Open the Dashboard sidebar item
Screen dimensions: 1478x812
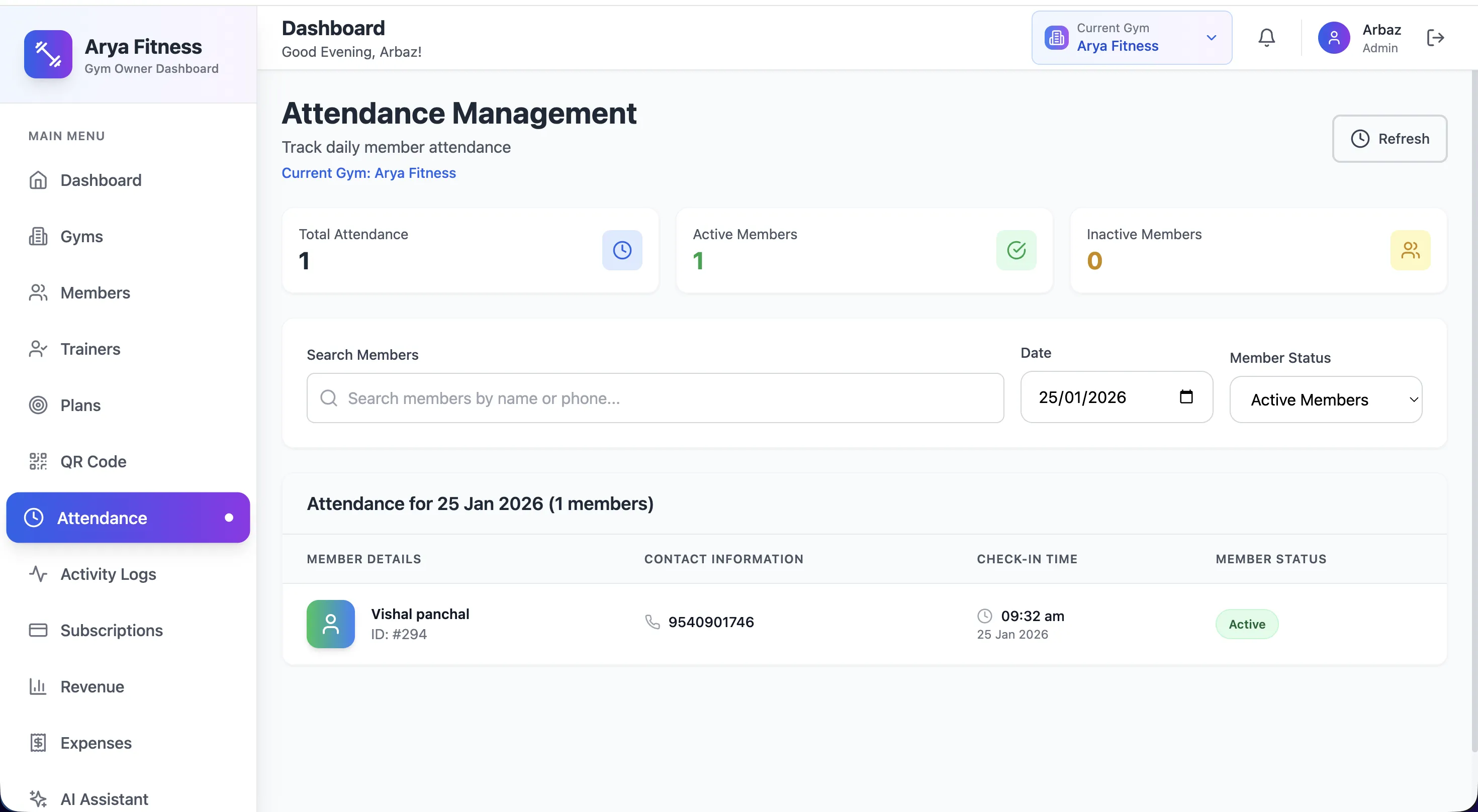101,179
